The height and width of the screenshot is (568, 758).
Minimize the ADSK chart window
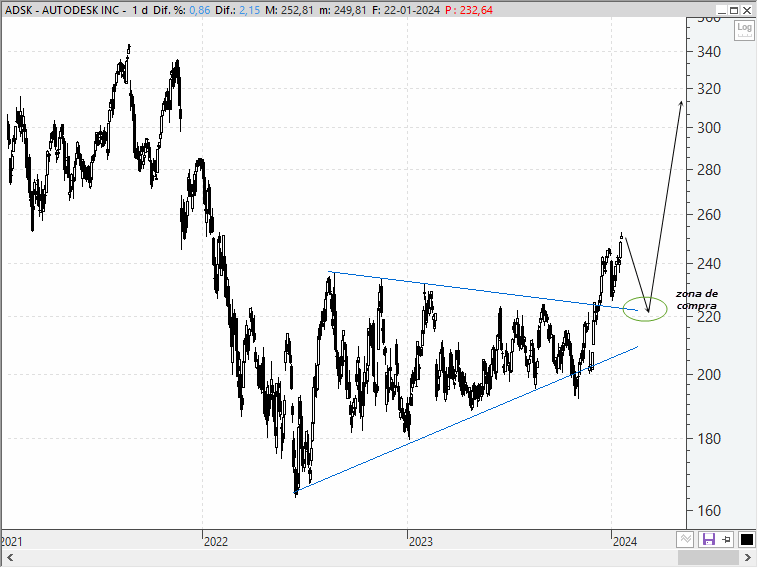point(721,10)
